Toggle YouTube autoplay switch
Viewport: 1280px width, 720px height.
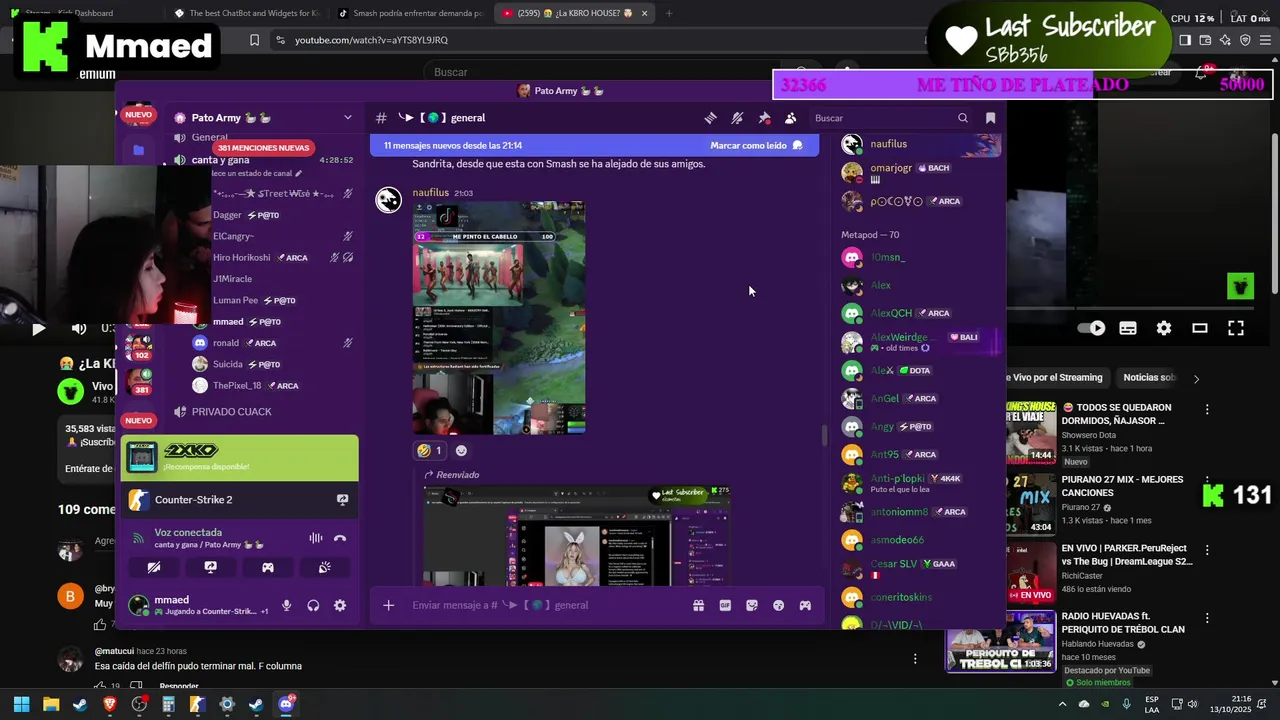pos(1091,328)
